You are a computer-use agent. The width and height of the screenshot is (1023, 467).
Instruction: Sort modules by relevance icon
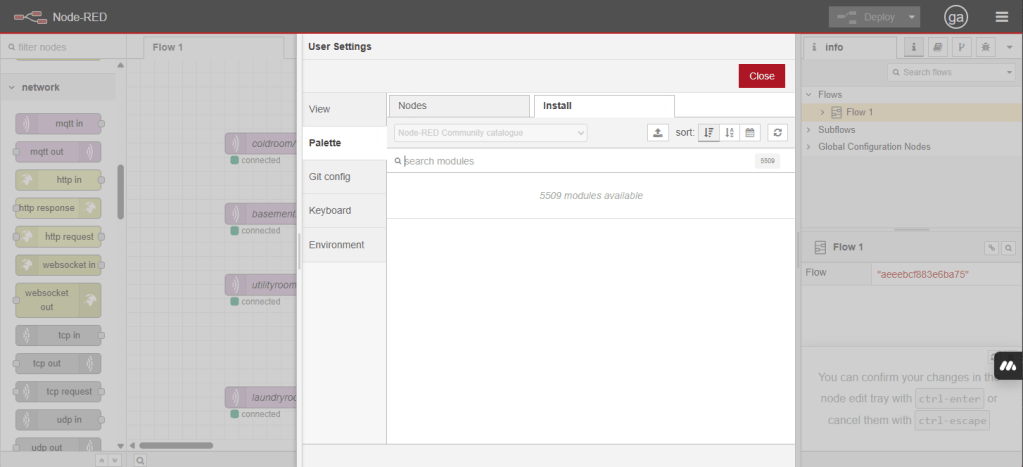pyautogui.click(x=709, y=132)
